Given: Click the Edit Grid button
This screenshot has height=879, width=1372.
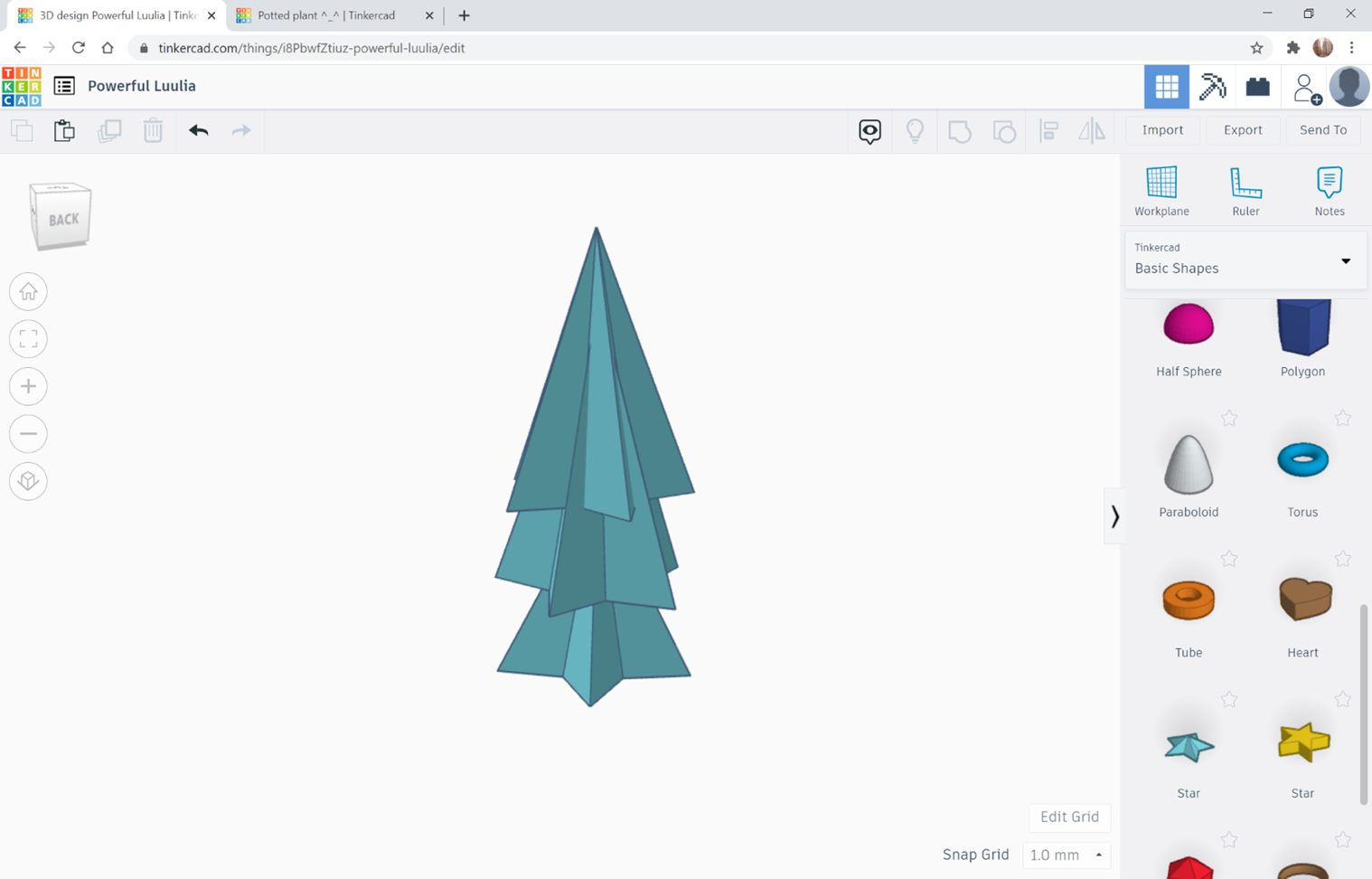Looking at the screenshot, I should (x=1069, y=817).
